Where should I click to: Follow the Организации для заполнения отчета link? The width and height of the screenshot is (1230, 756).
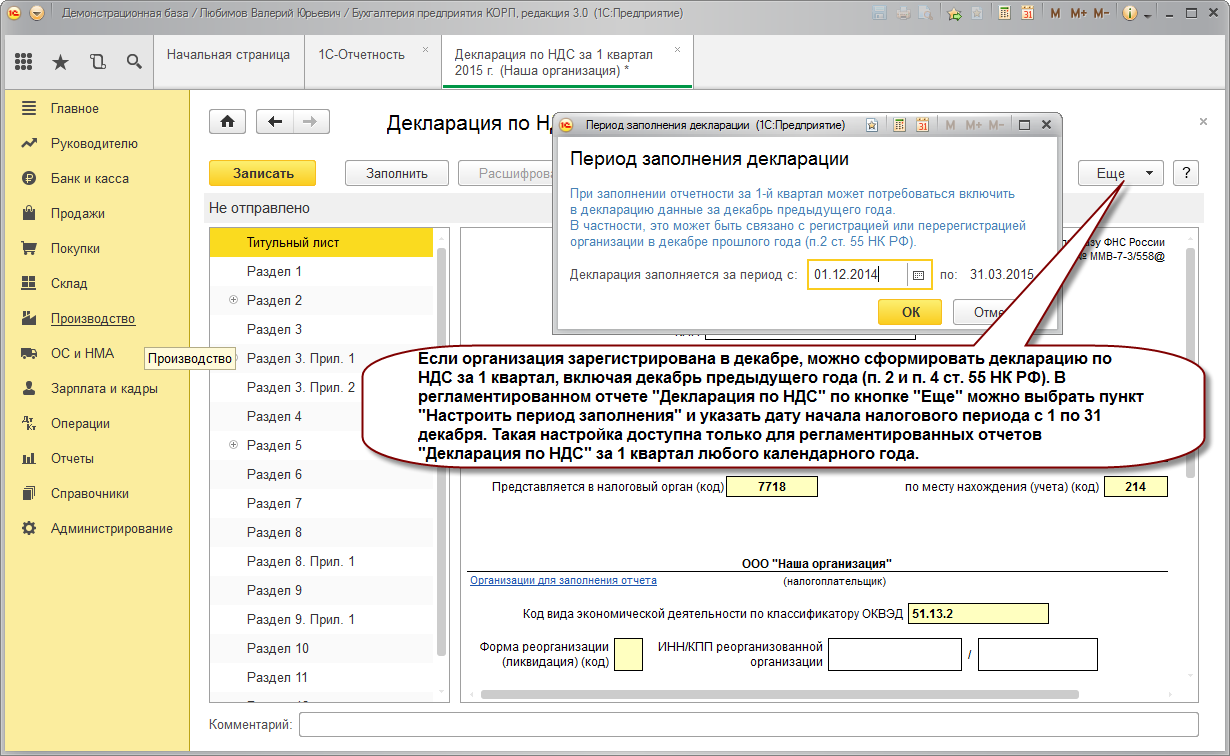564,580
